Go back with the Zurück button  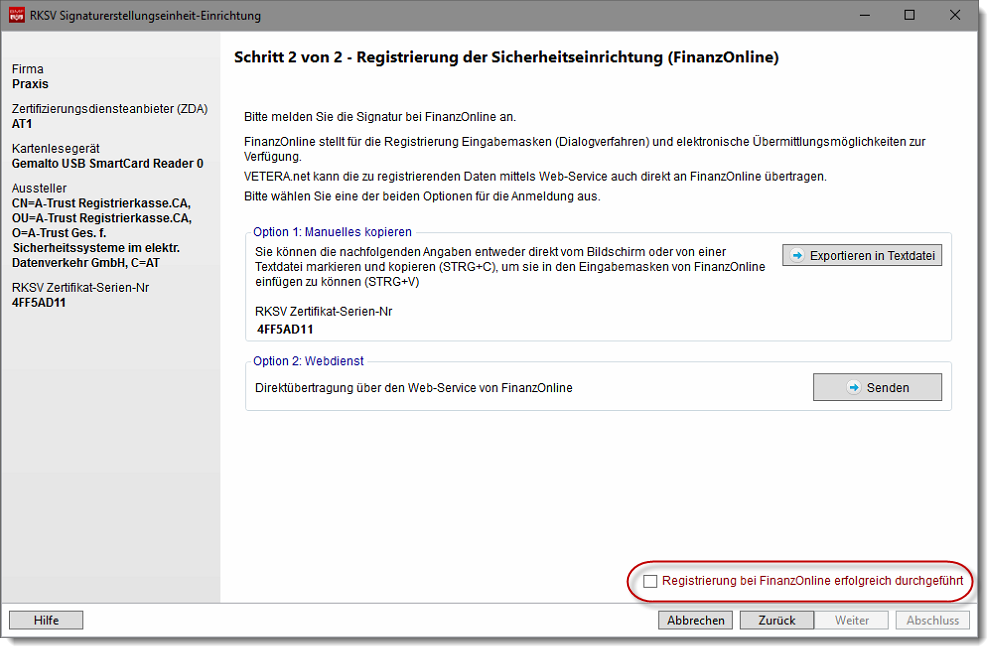[x=777, y=620]
